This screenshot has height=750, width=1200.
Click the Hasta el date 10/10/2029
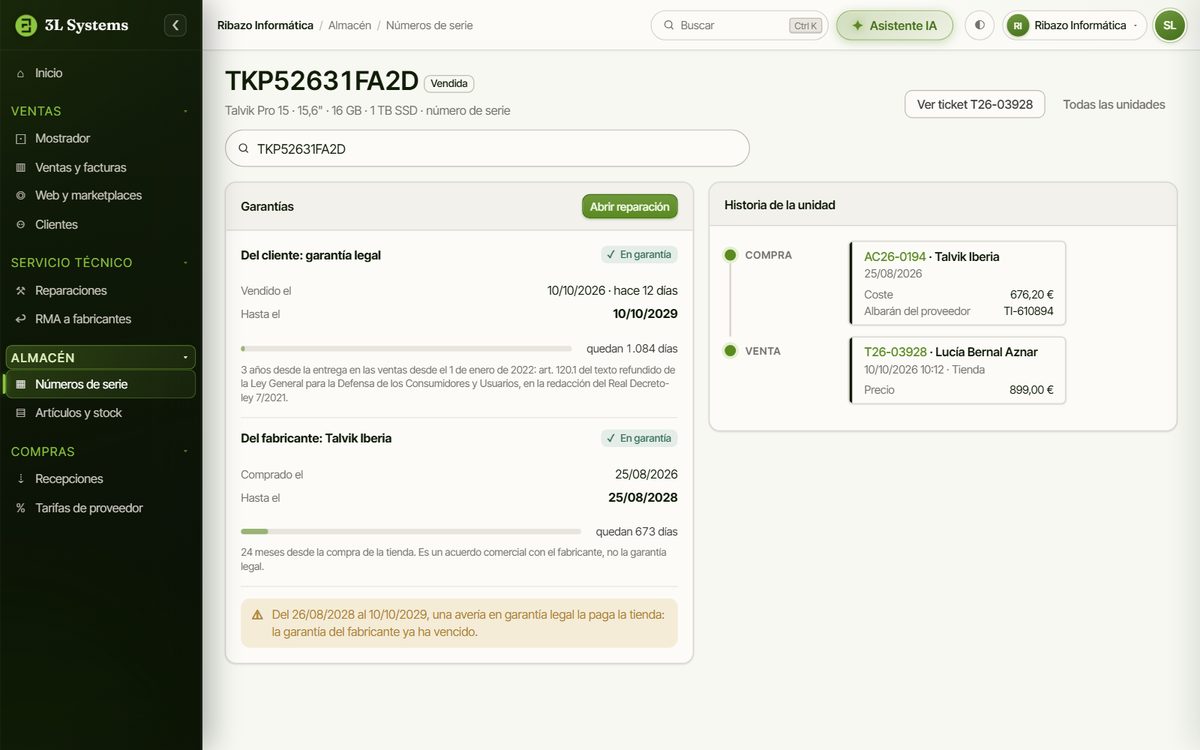645,314
